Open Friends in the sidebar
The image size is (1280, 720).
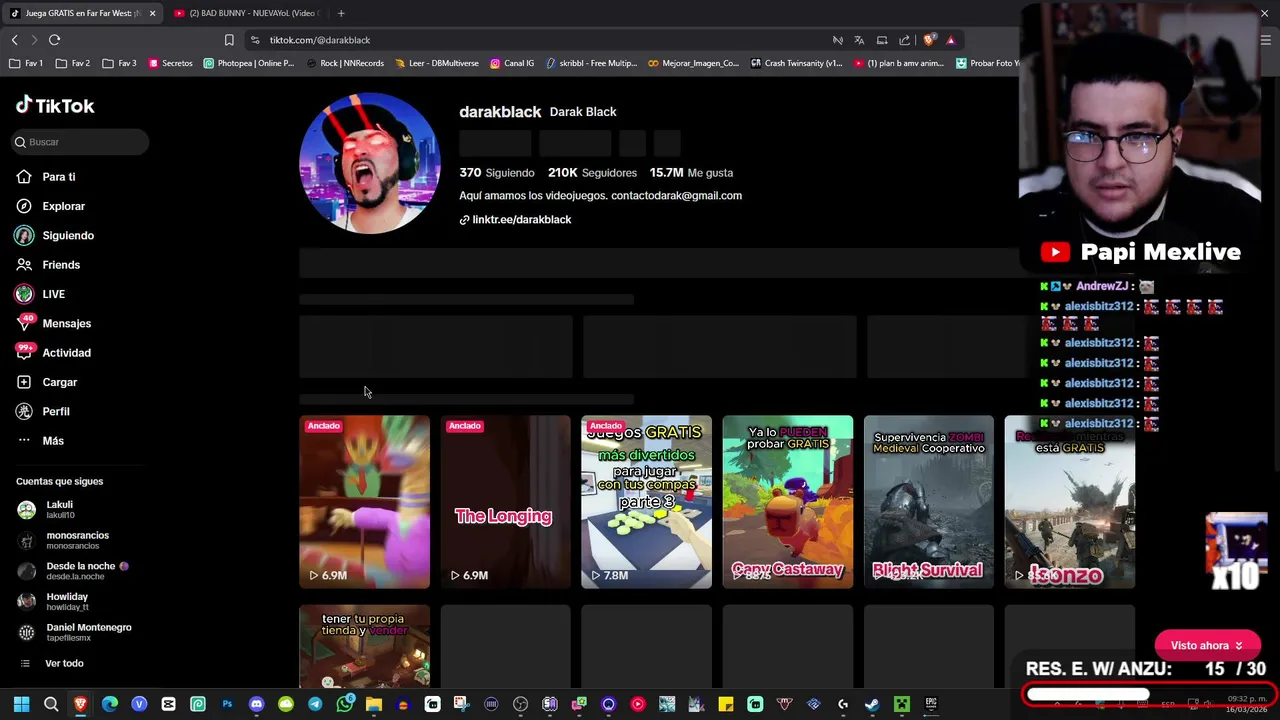coord(48,265)
